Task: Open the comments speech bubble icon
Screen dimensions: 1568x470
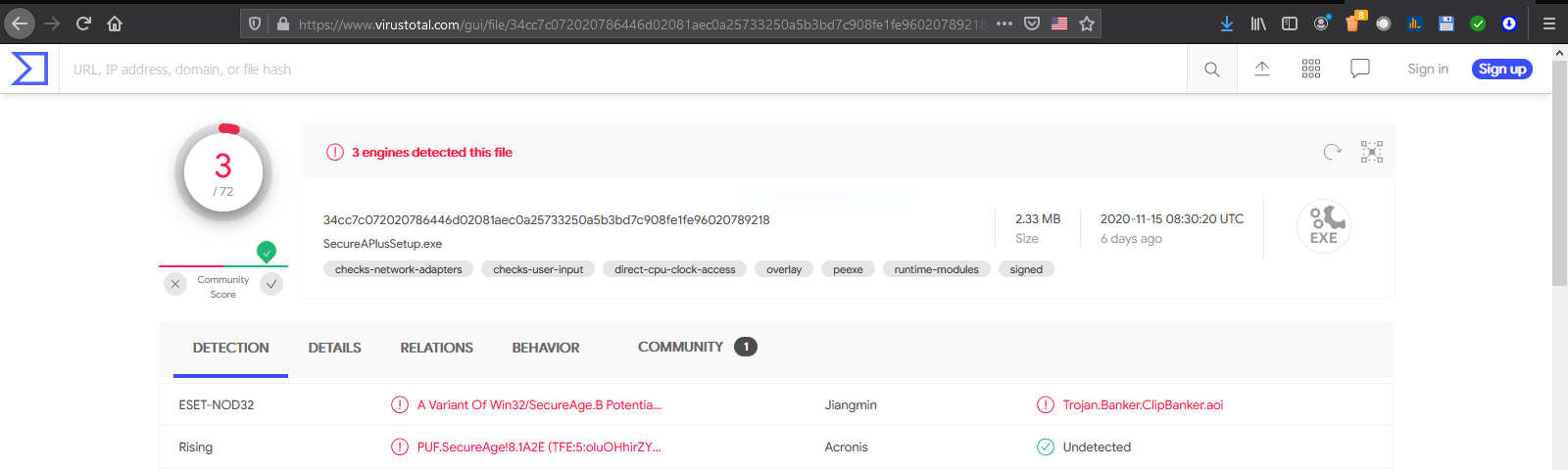Action: coord(1360,69)
